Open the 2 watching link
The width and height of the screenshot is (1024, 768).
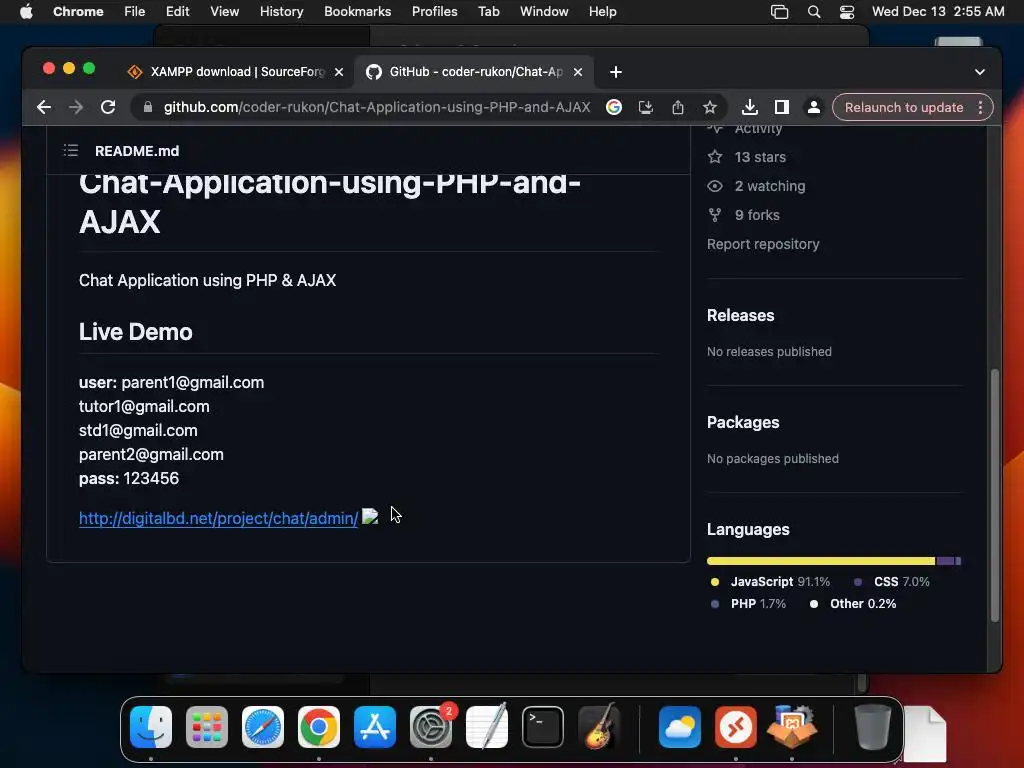click(769, 186)
